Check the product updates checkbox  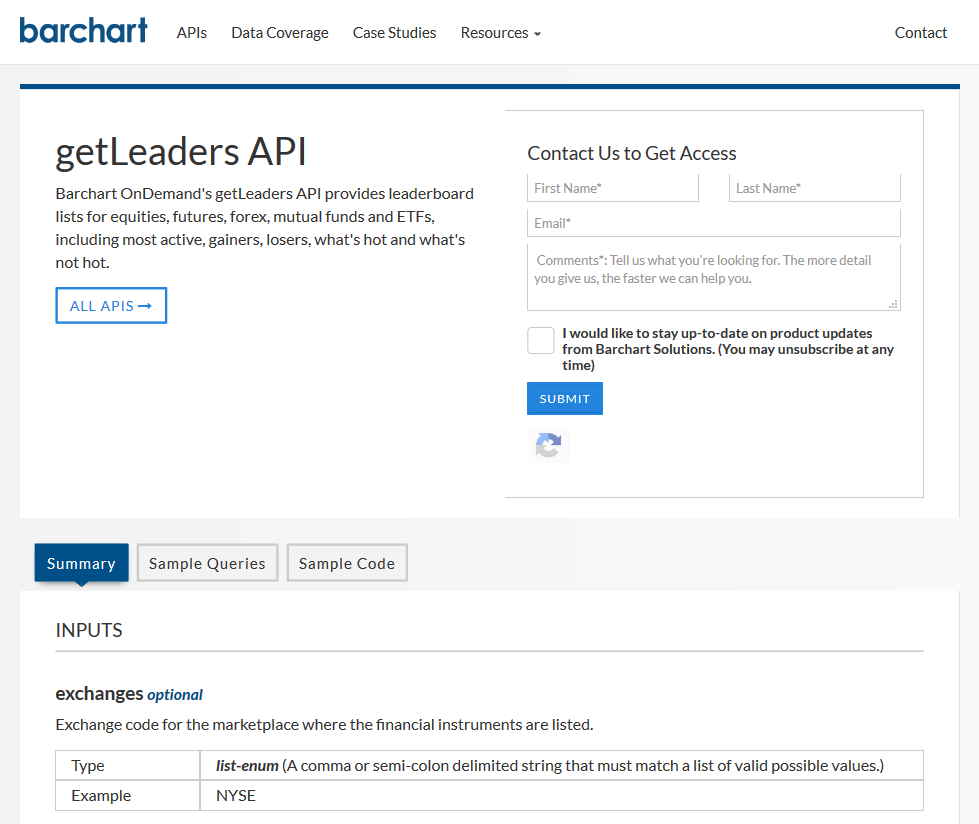click(x=541, y=340)
